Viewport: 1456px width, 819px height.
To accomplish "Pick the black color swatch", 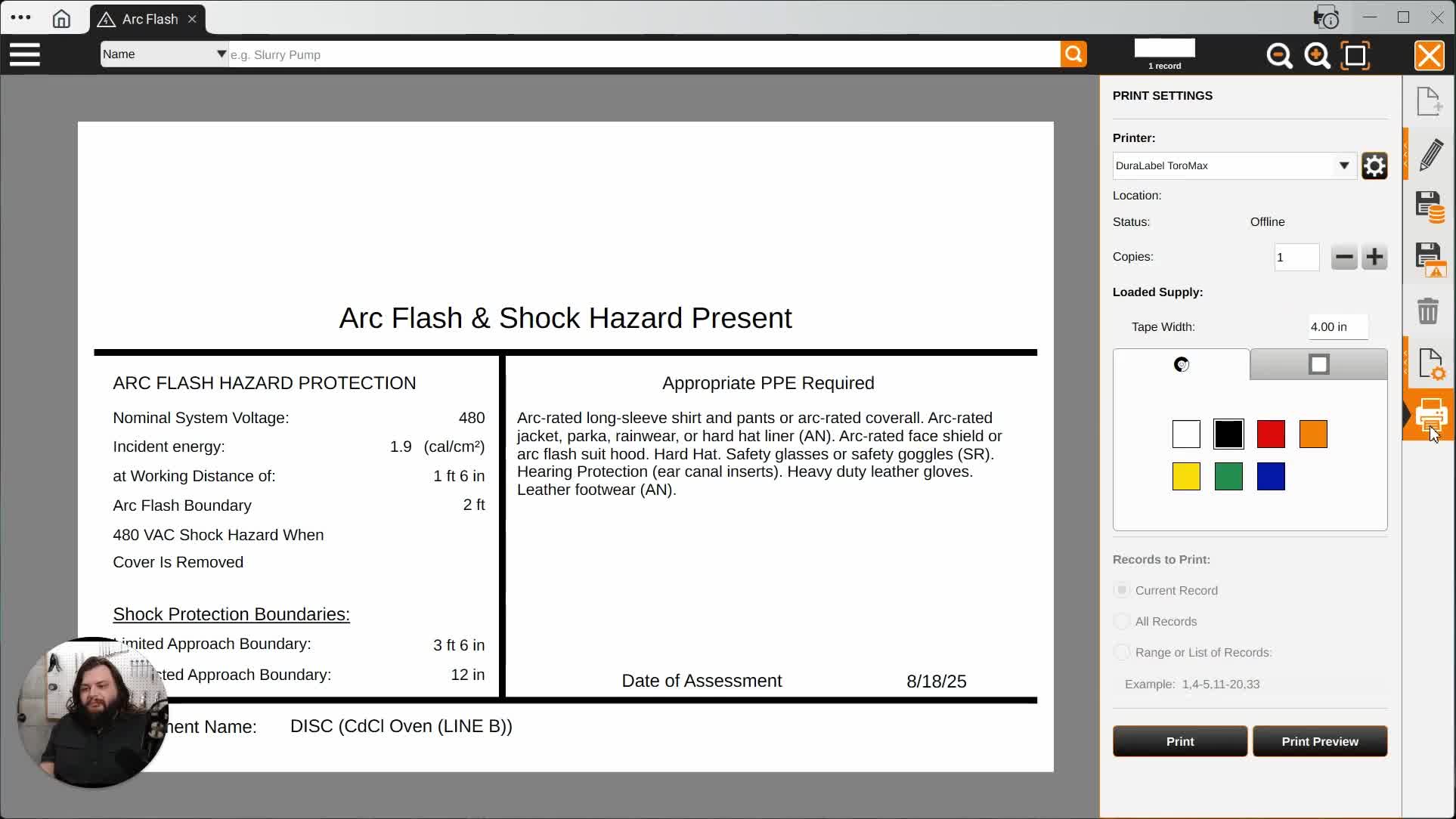I will (x=1228, y=434).
